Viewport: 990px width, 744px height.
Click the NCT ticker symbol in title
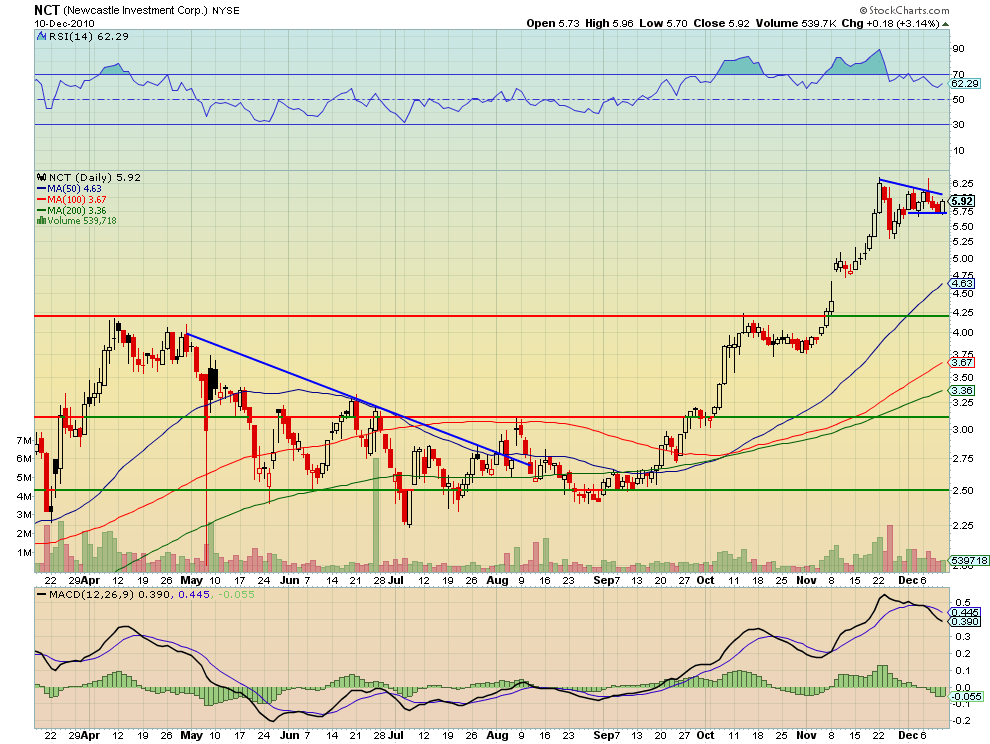pos(47,10)
